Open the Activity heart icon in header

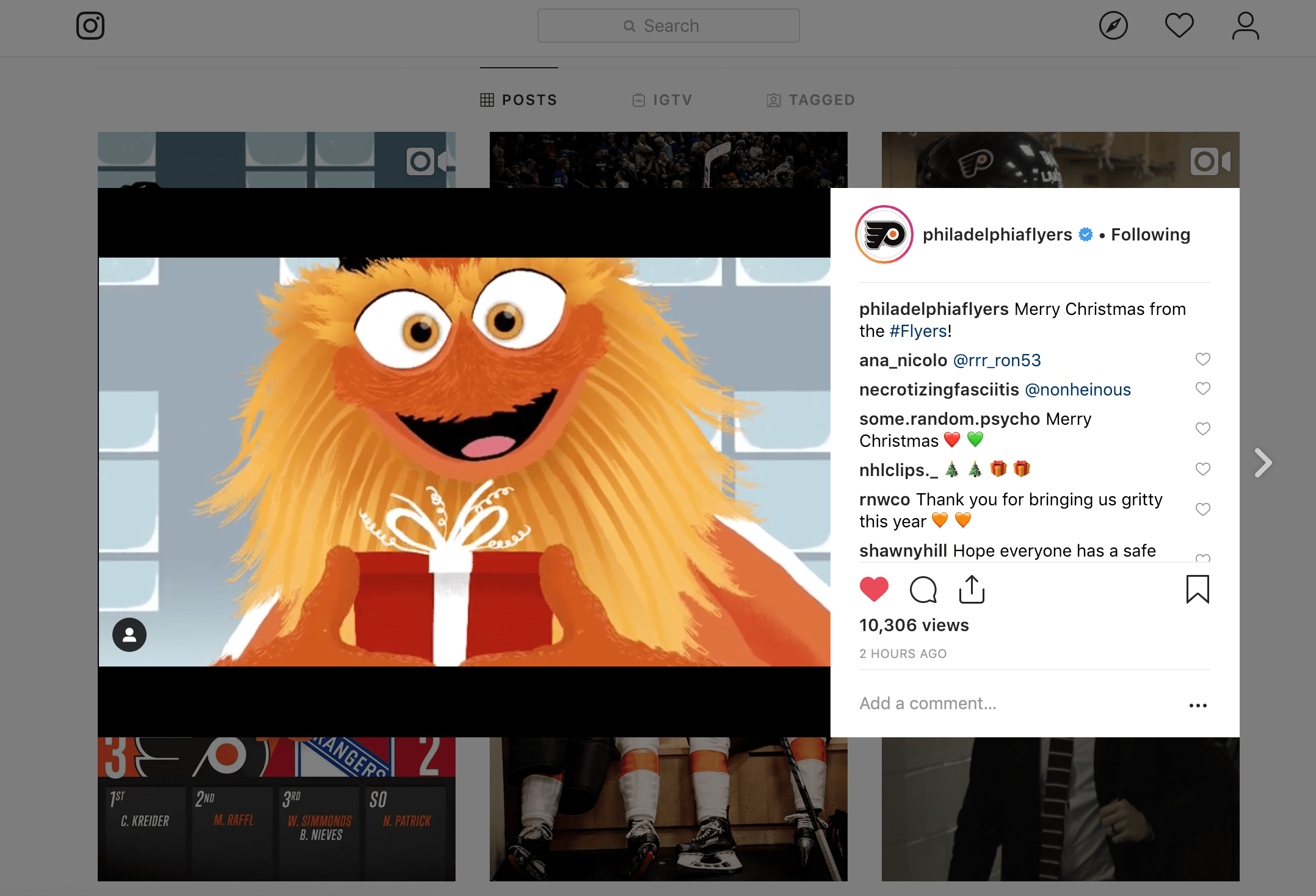point(1179,26)
